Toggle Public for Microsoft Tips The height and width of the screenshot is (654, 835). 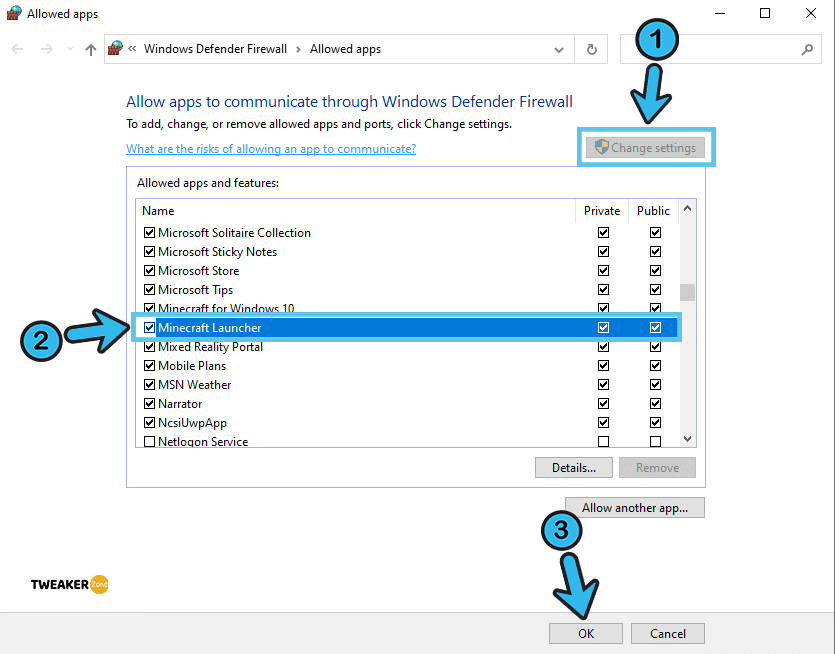tap(656, 290)
